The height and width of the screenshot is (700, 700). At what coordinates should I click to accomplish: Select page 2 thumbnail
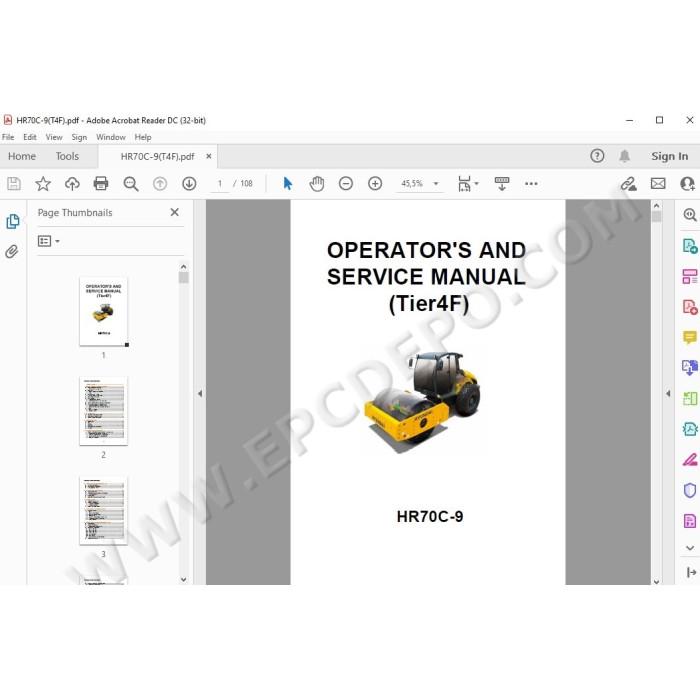point(104,411)
